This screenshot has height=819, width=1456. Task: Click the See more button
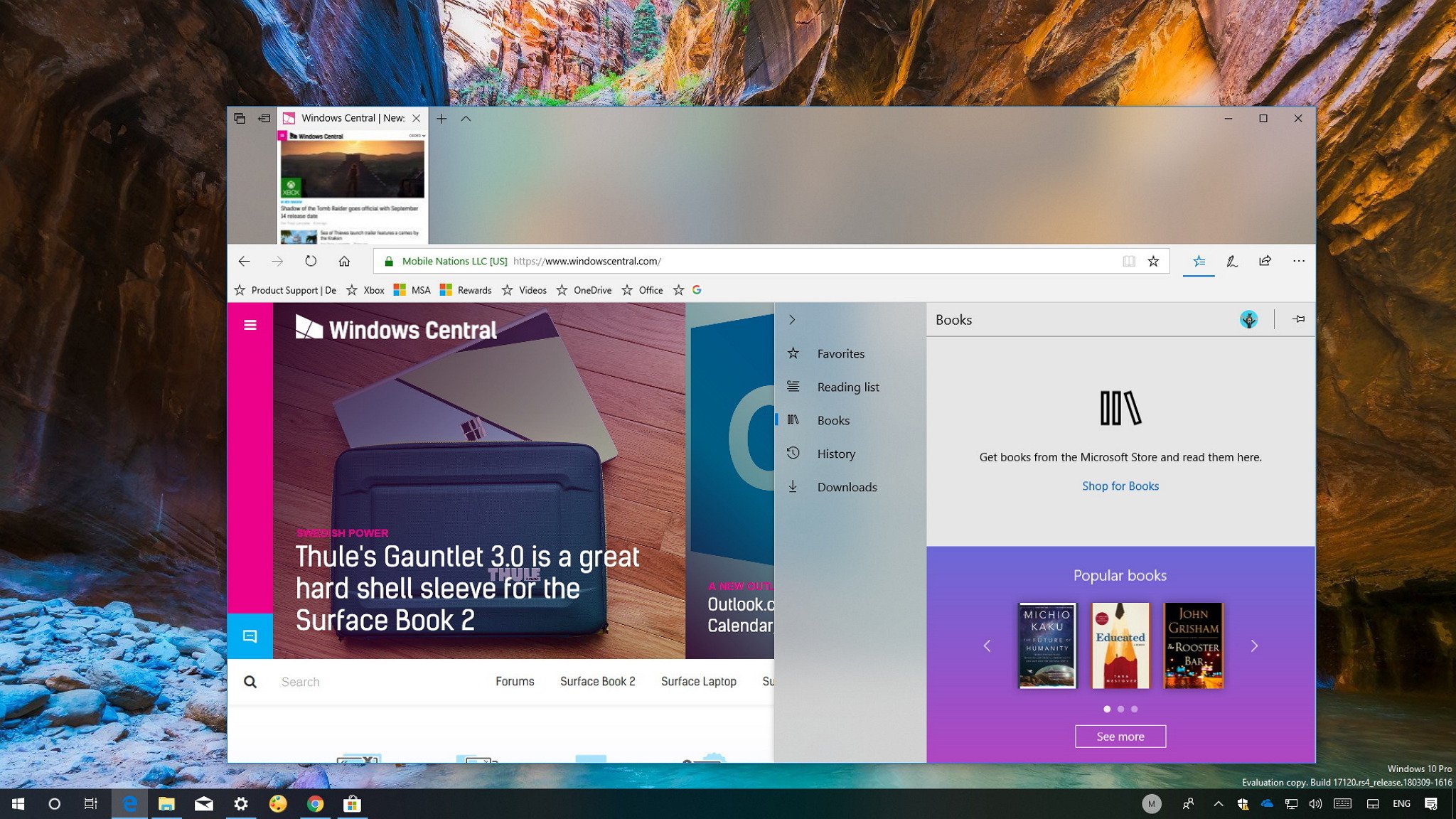1120,737
